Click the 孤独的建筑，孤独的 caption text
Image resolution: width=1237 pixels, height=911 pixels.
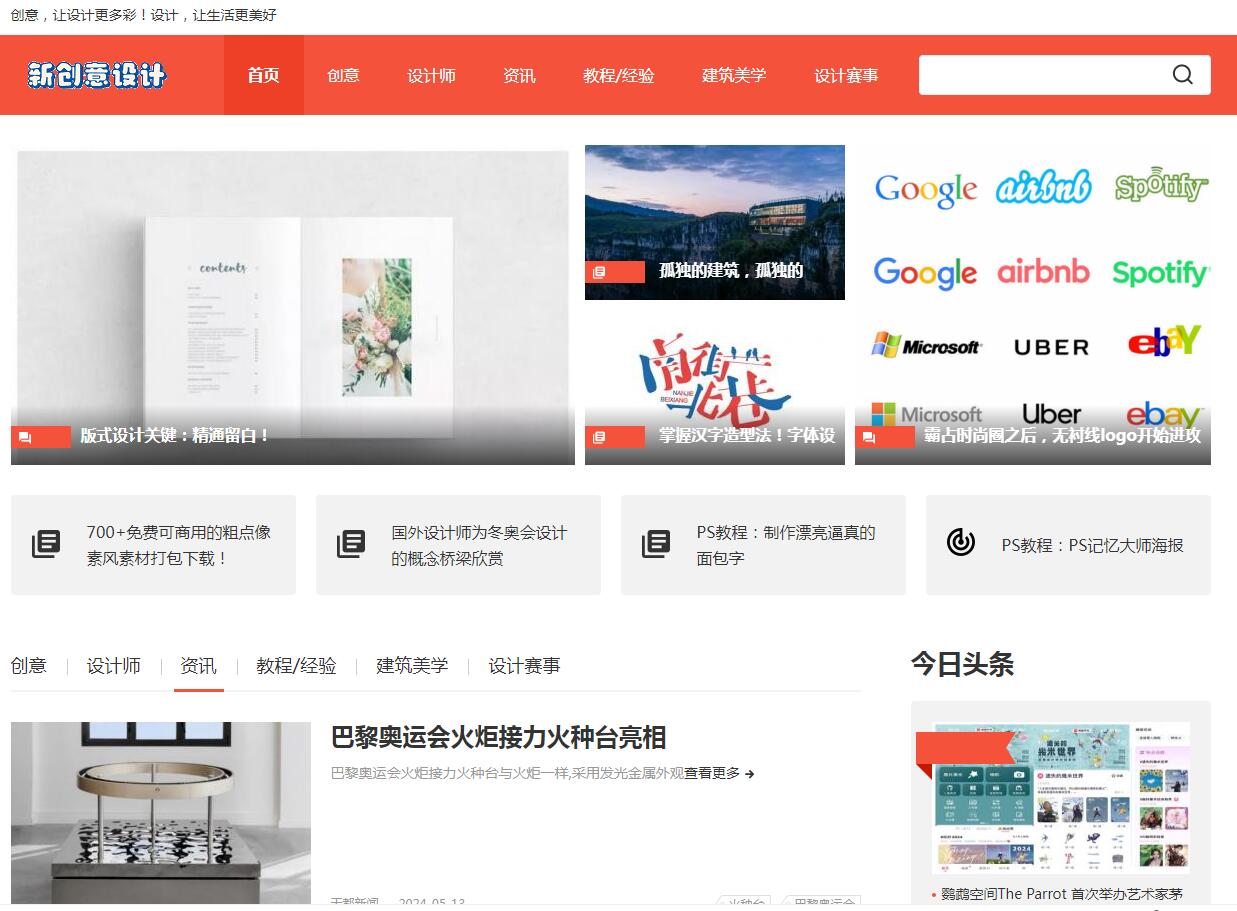pos(731,271)
